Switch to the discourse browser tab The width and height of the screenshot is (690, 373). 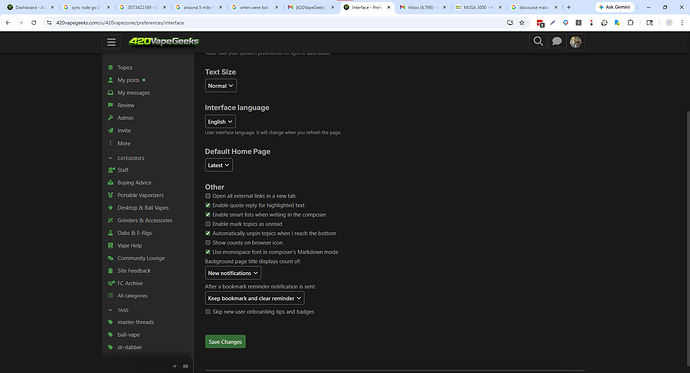pyautogui.click(x=534, y=7)
